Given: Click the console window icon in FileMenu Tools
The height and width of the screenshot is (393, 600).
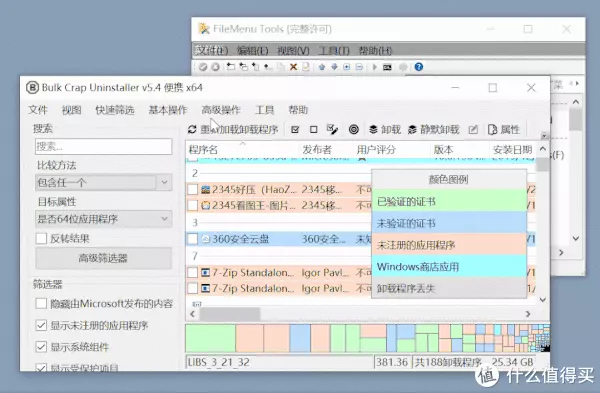Looking at the screenshot, I should point(387,67).
